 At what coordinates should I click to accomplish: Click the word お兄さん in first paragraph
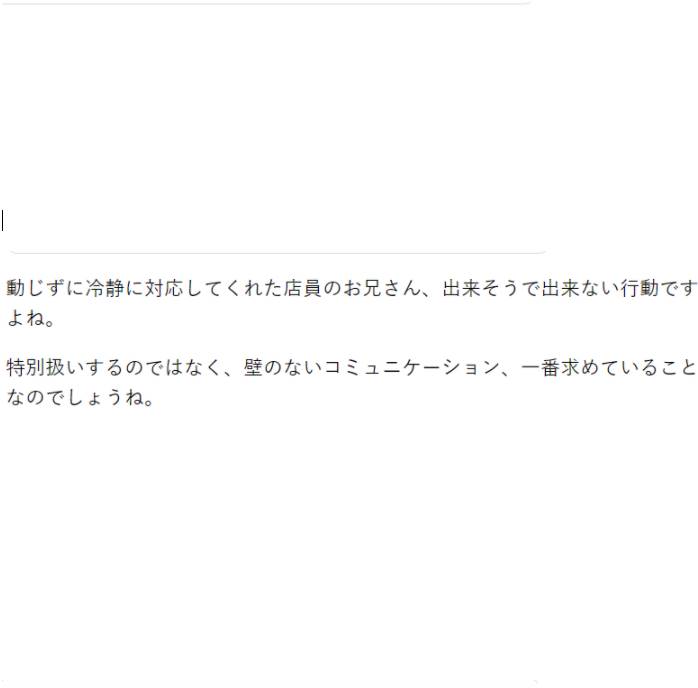382,288
